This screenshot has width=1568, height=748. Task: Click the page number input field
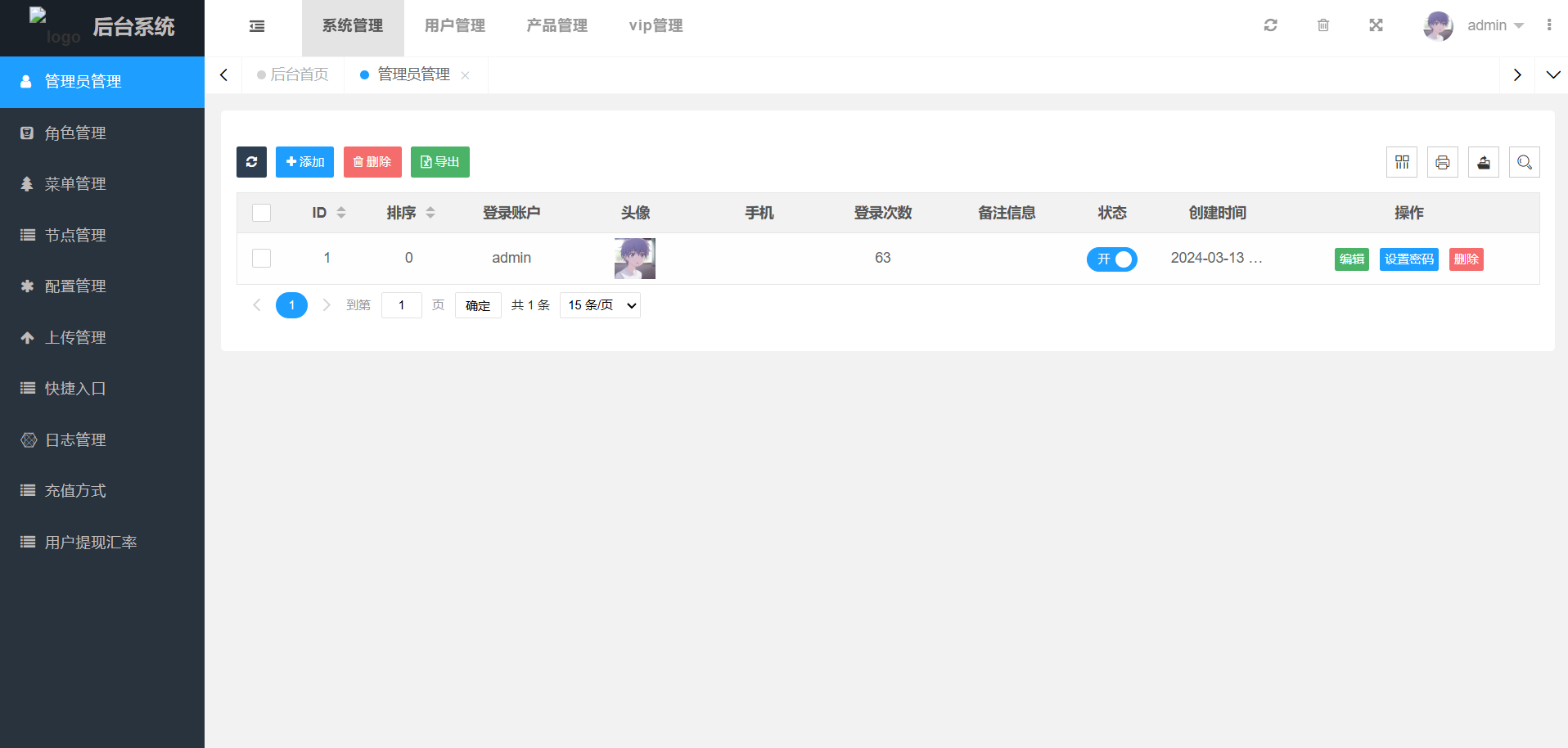tap(401, 305)
